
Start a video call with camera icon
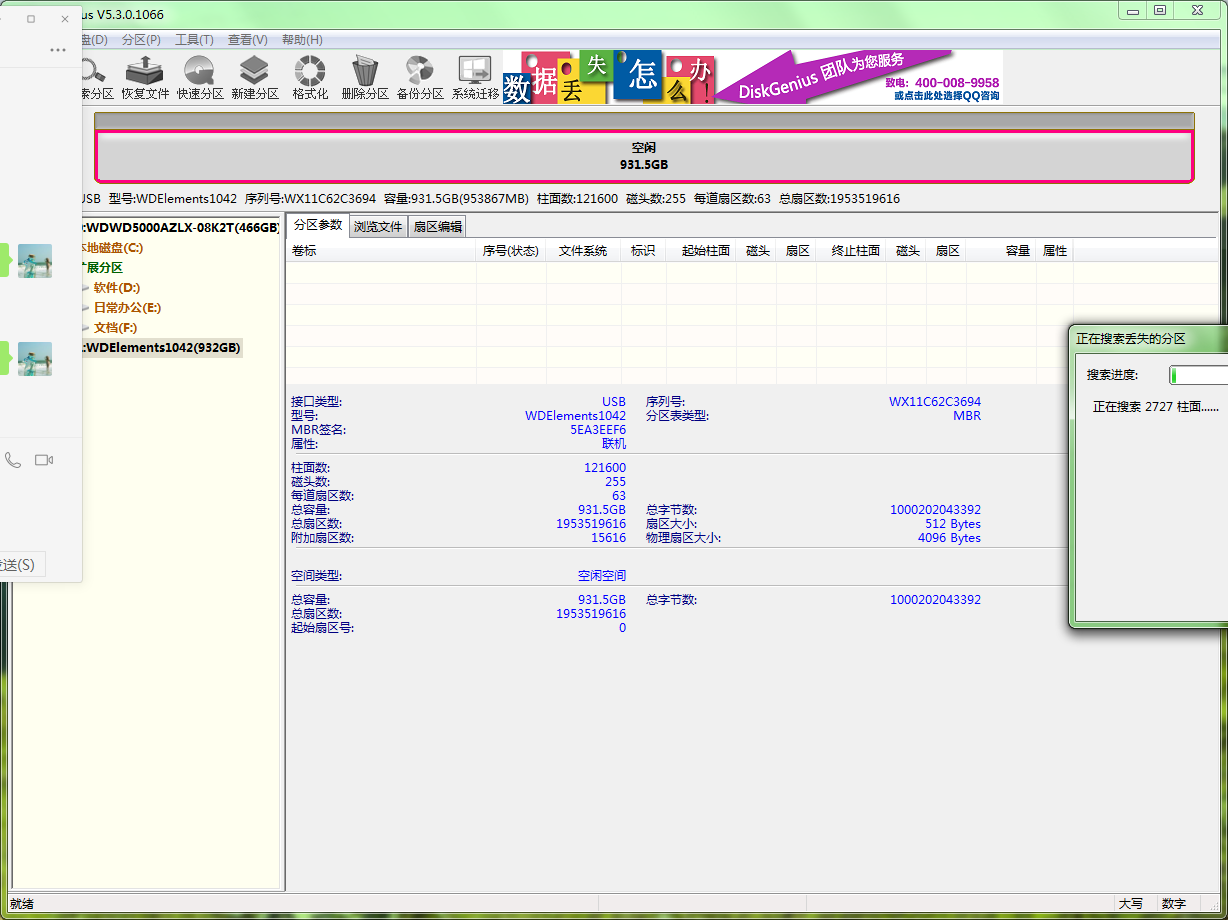click(44, 460)
